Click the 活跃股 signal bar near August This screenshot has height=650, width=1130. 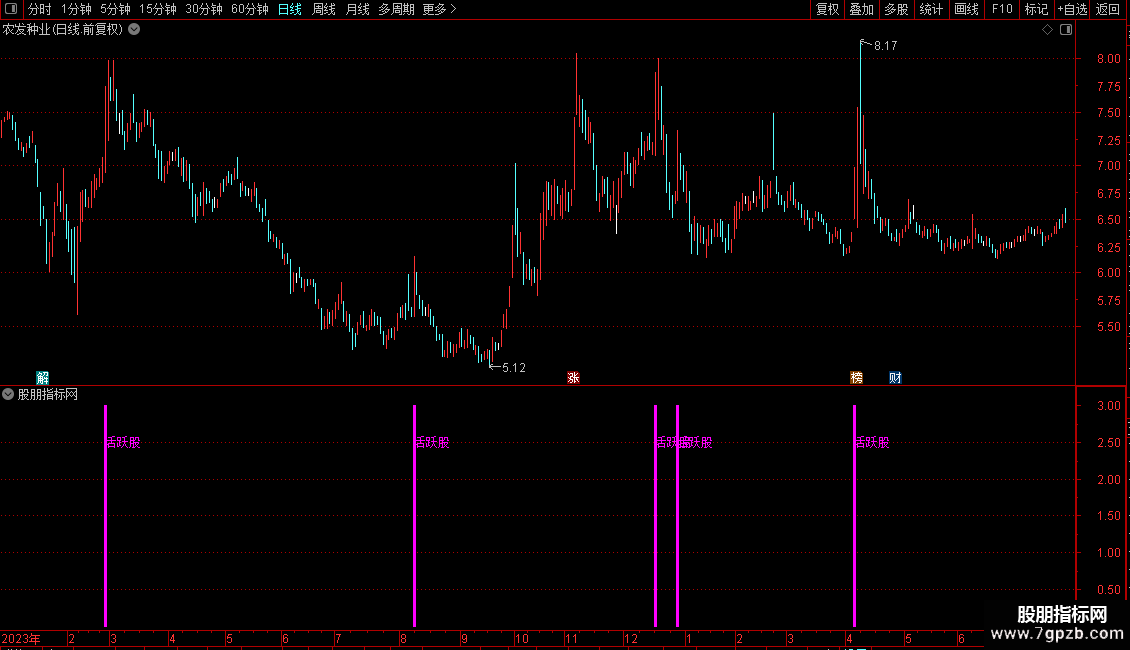pos(414,515)
